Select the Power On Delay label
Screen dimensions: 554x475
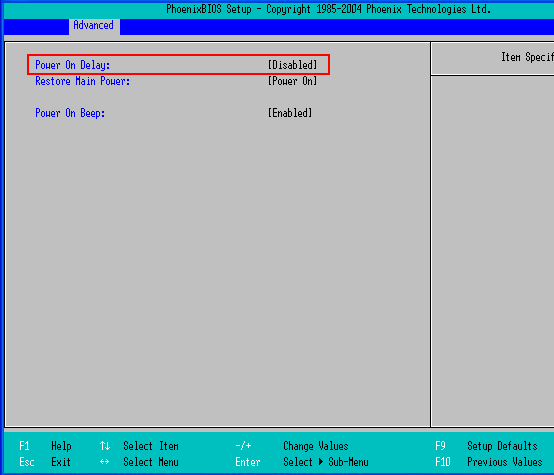coord(72,65)
